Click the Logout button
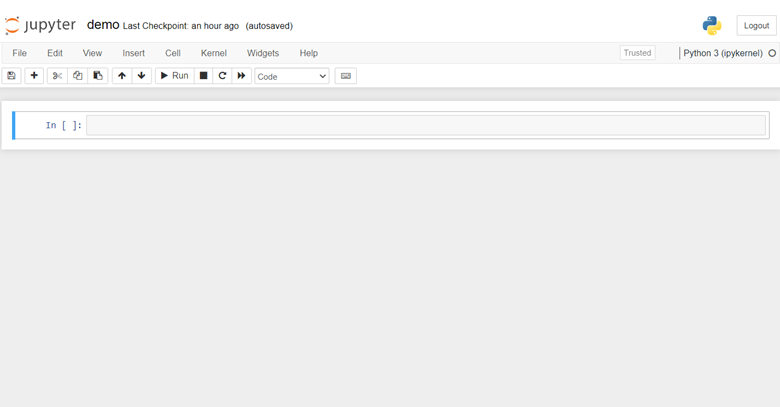780x407 pixels. (x=756, y=25)
